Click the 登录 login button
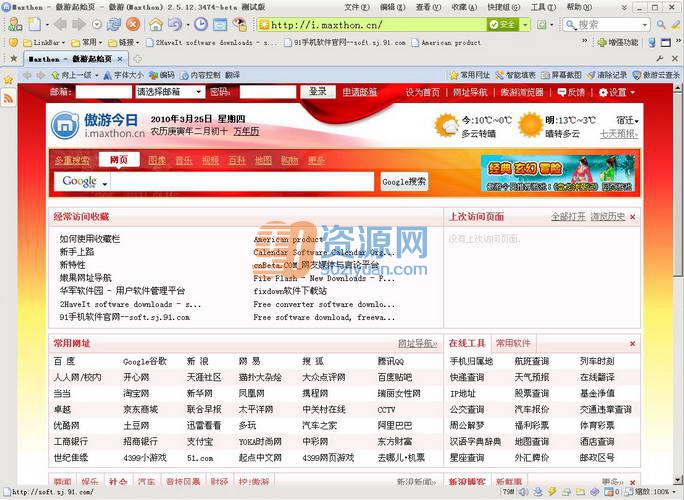This screenshot has height=500, width=684. click(318, 92)
